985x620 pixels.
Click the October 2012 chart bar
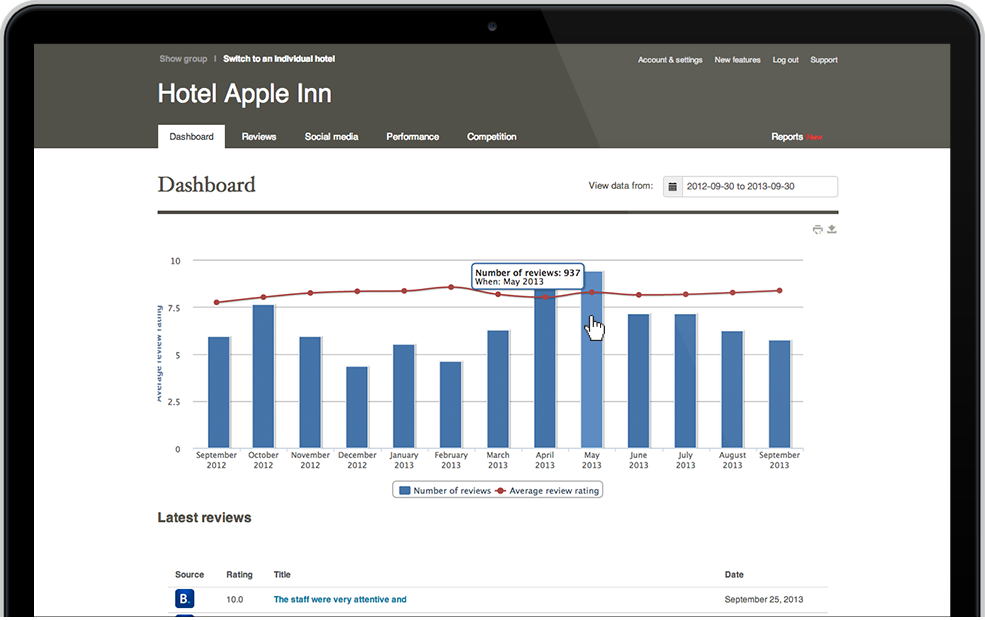click(x=263, y=376)
